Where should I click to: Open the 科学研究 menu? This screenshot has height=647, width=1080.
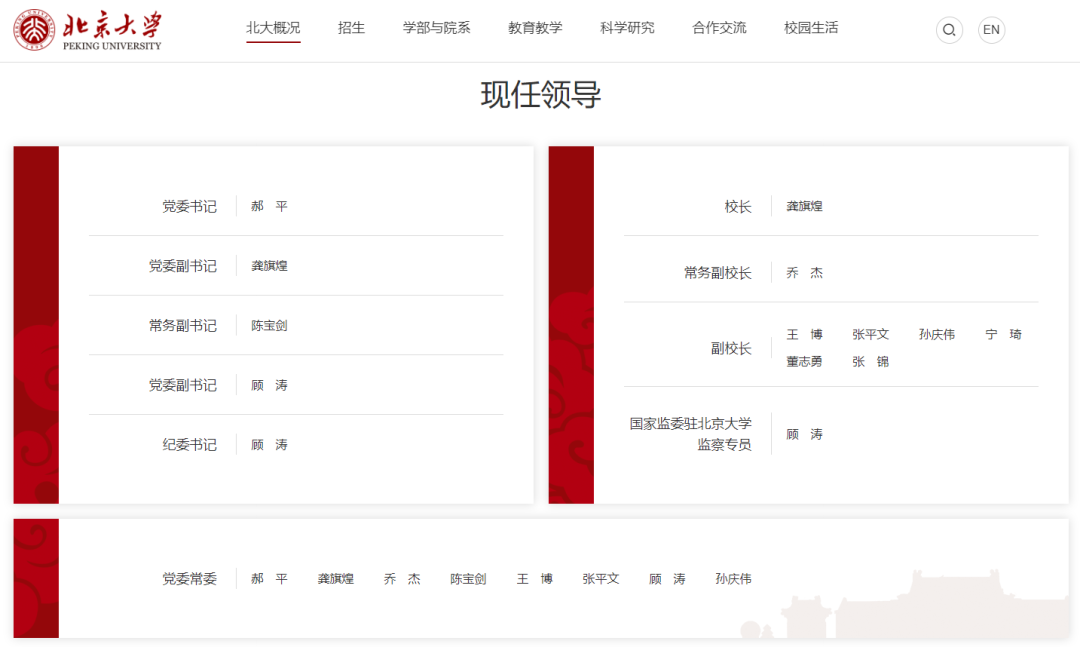pyautogui.click(x=627, y=28)
